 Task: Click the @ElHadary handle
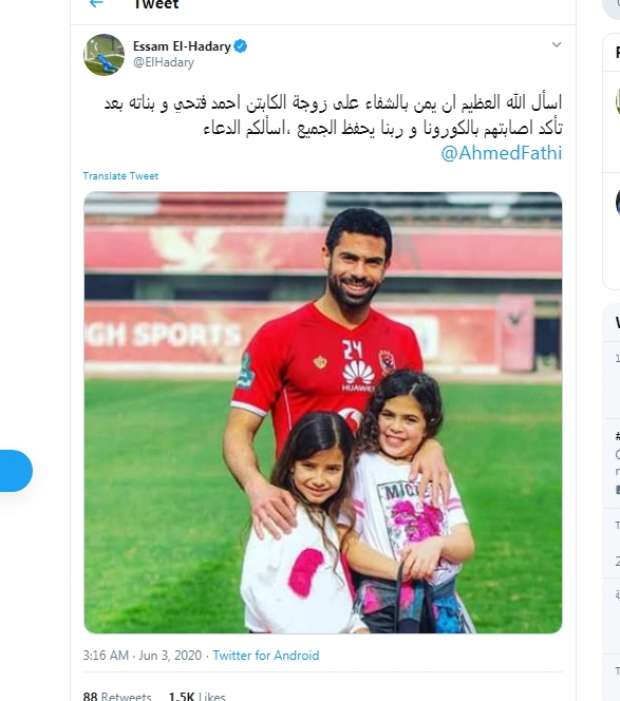[x=164, y=63]
